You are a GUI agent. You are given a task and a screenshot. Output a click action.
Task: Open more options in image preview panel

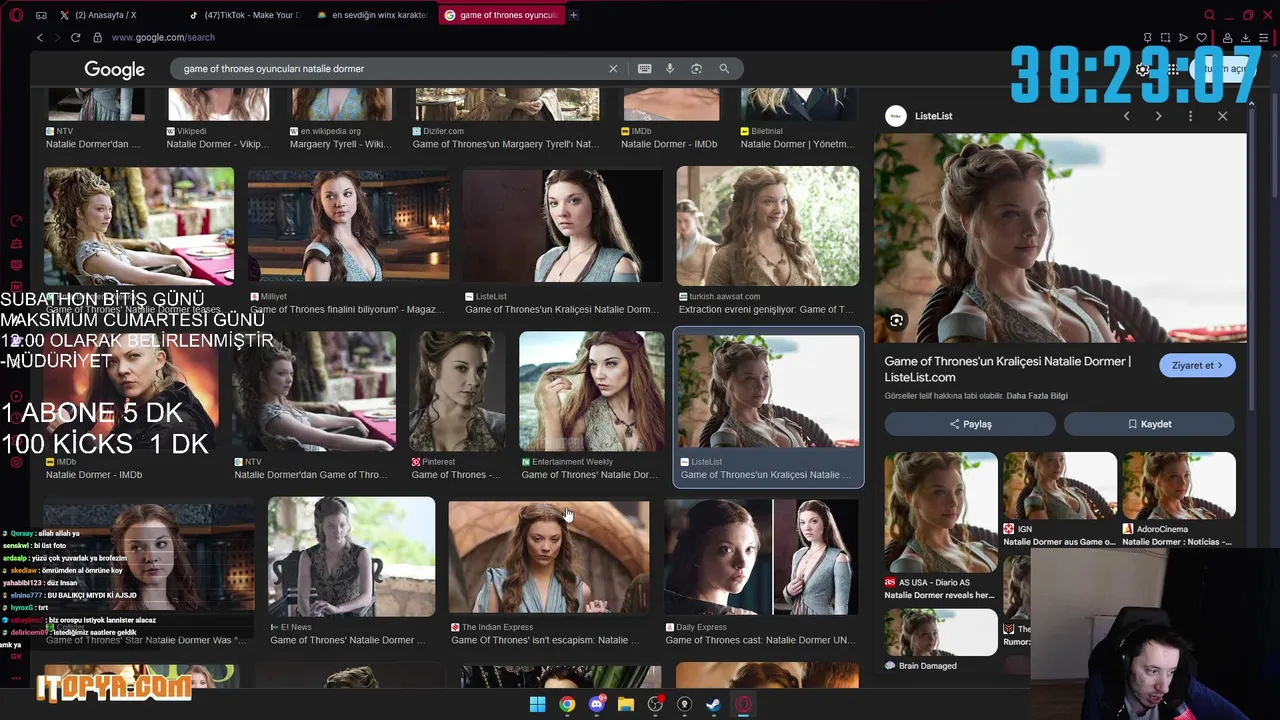[x=1190, y=116]
